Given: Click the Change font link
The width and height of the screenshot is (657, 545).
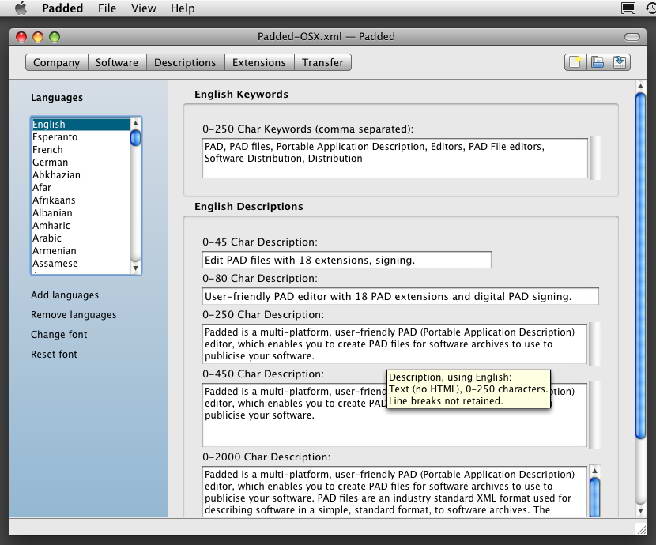Looking at the screenshot, I should [x=59, y=334].
